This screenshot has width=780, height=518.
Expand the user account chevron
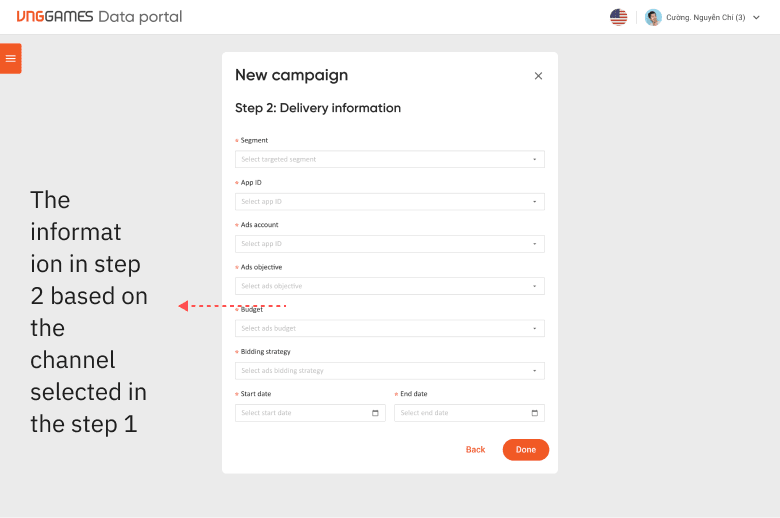pyautogui.click(x=756, y=17)
